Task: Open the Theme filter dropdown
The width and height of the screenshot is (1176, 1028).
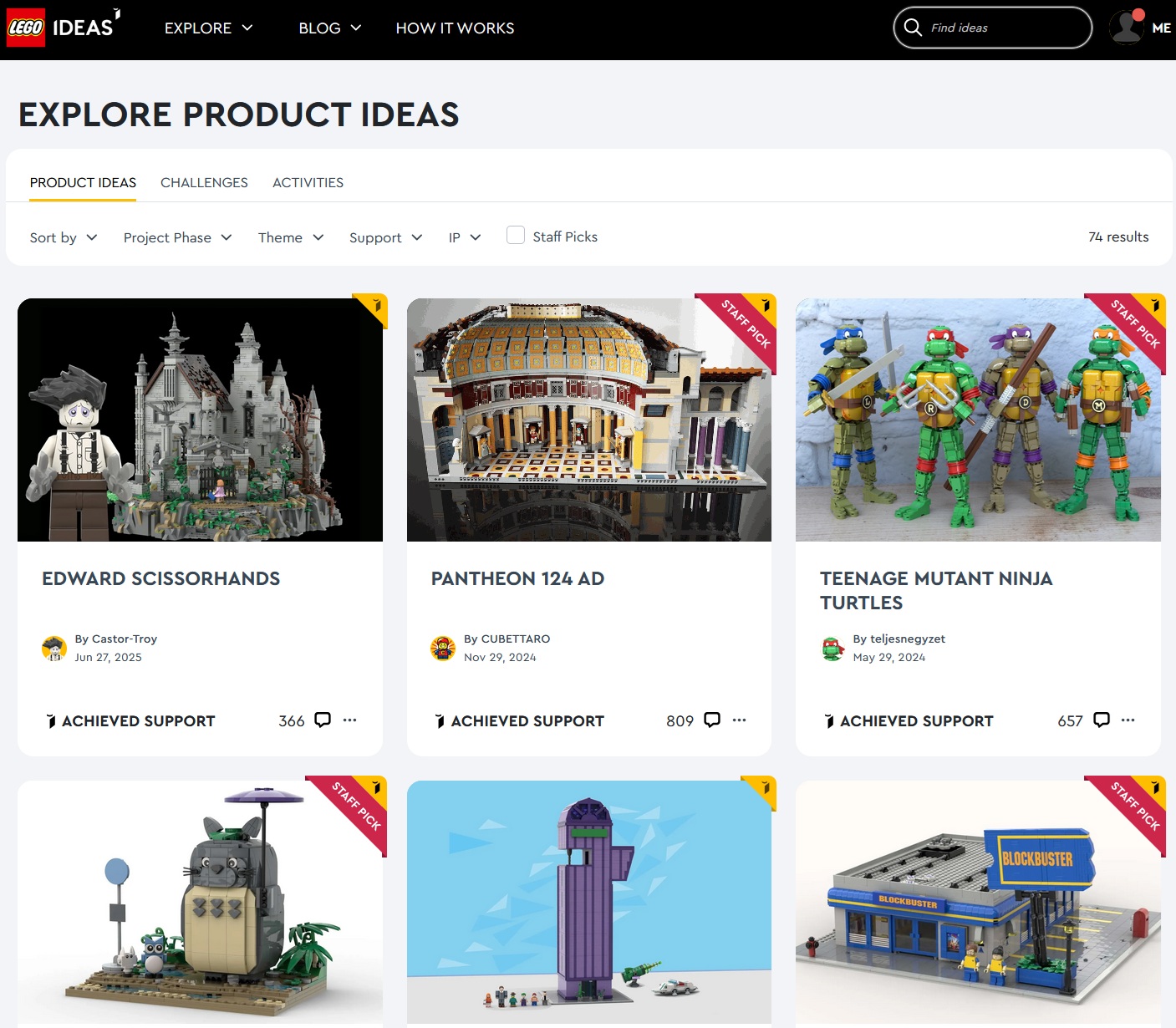Action: tap(291, 237)
